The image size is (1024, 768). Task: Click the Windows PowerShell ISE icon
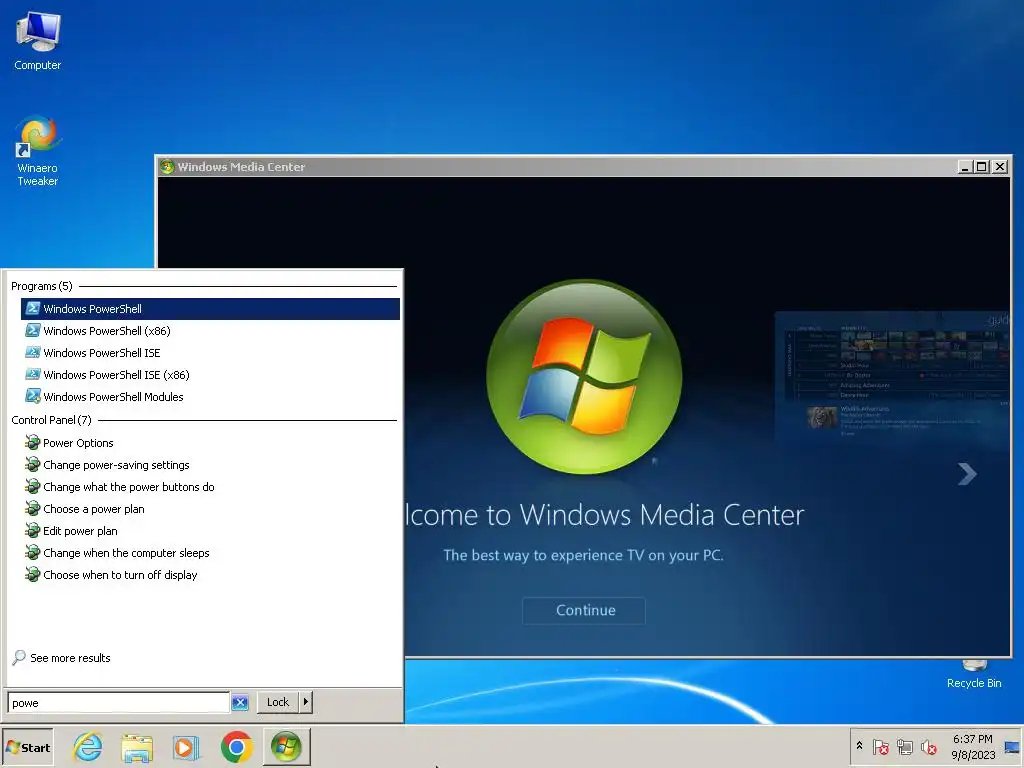click(x=33, y=353)
